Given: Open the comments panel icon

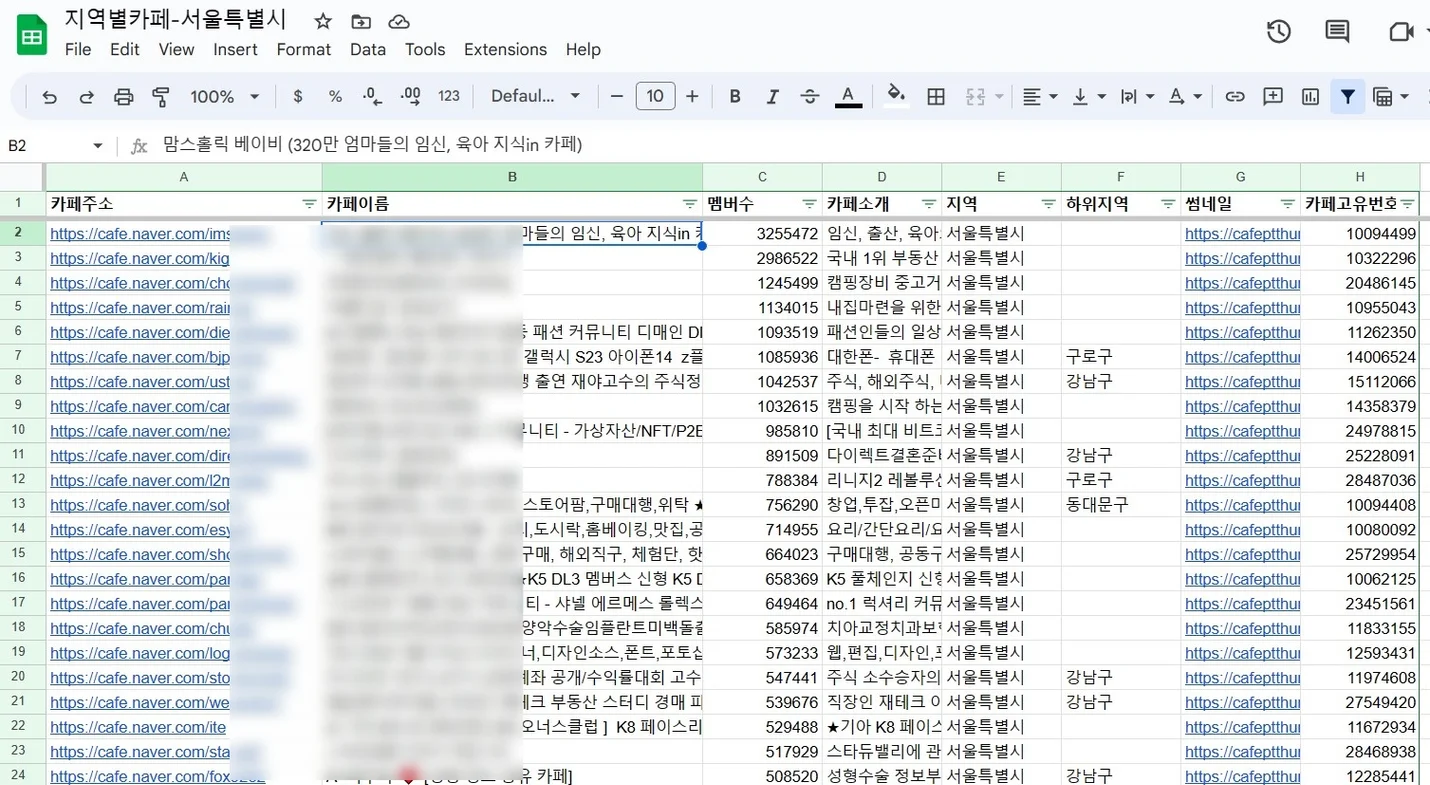Looking at the screenshot, I should [1337, 32].
